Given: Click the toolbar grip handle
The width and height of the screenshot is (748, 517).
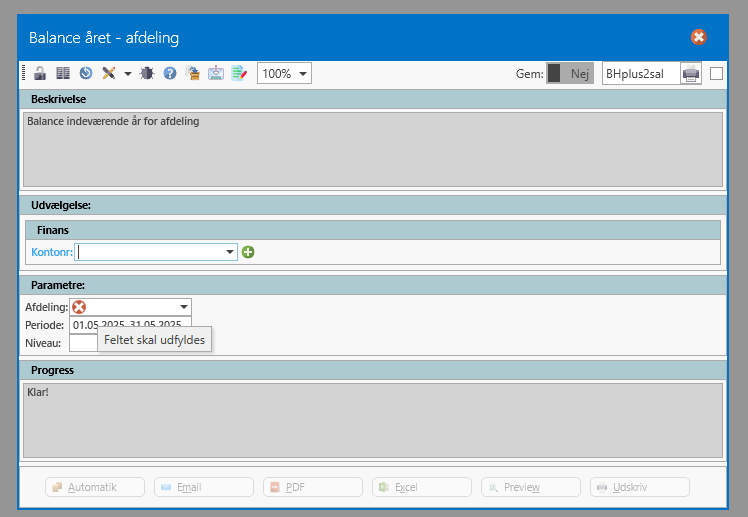Looking at the screenshot, I should [x=24, y=73].
